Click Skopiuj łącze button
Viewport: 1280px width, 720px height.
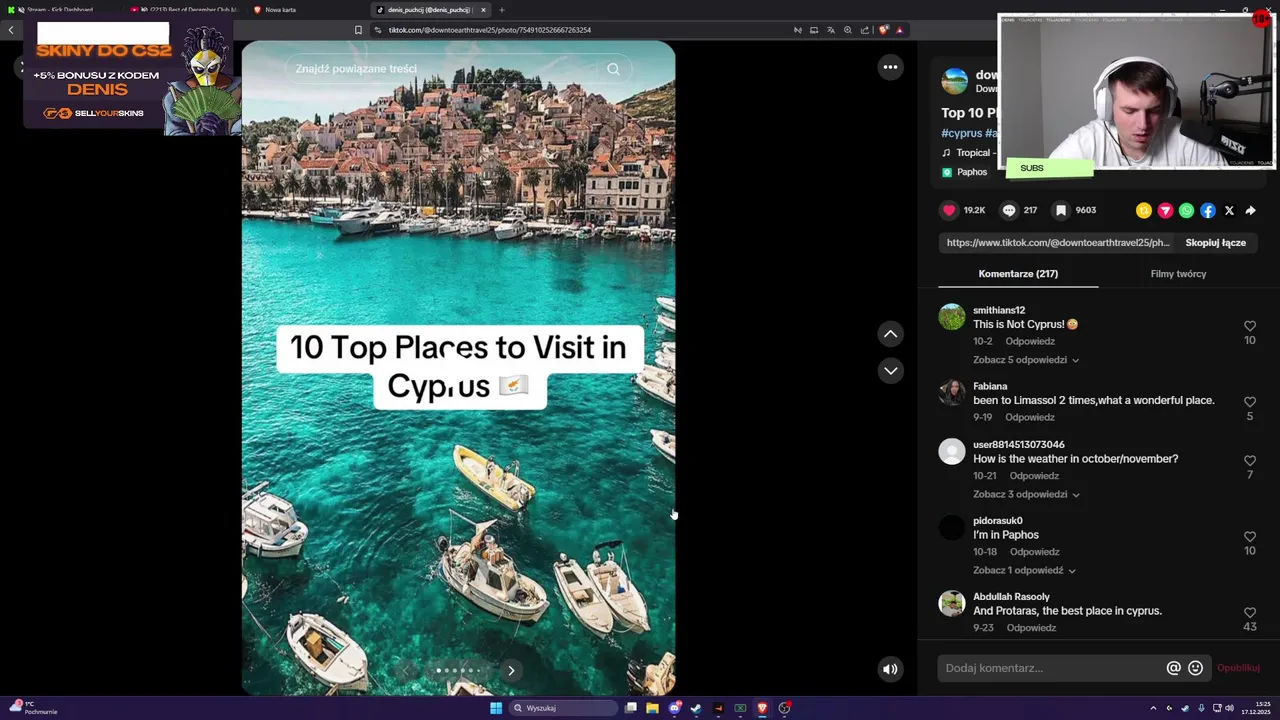[1215, 243]
